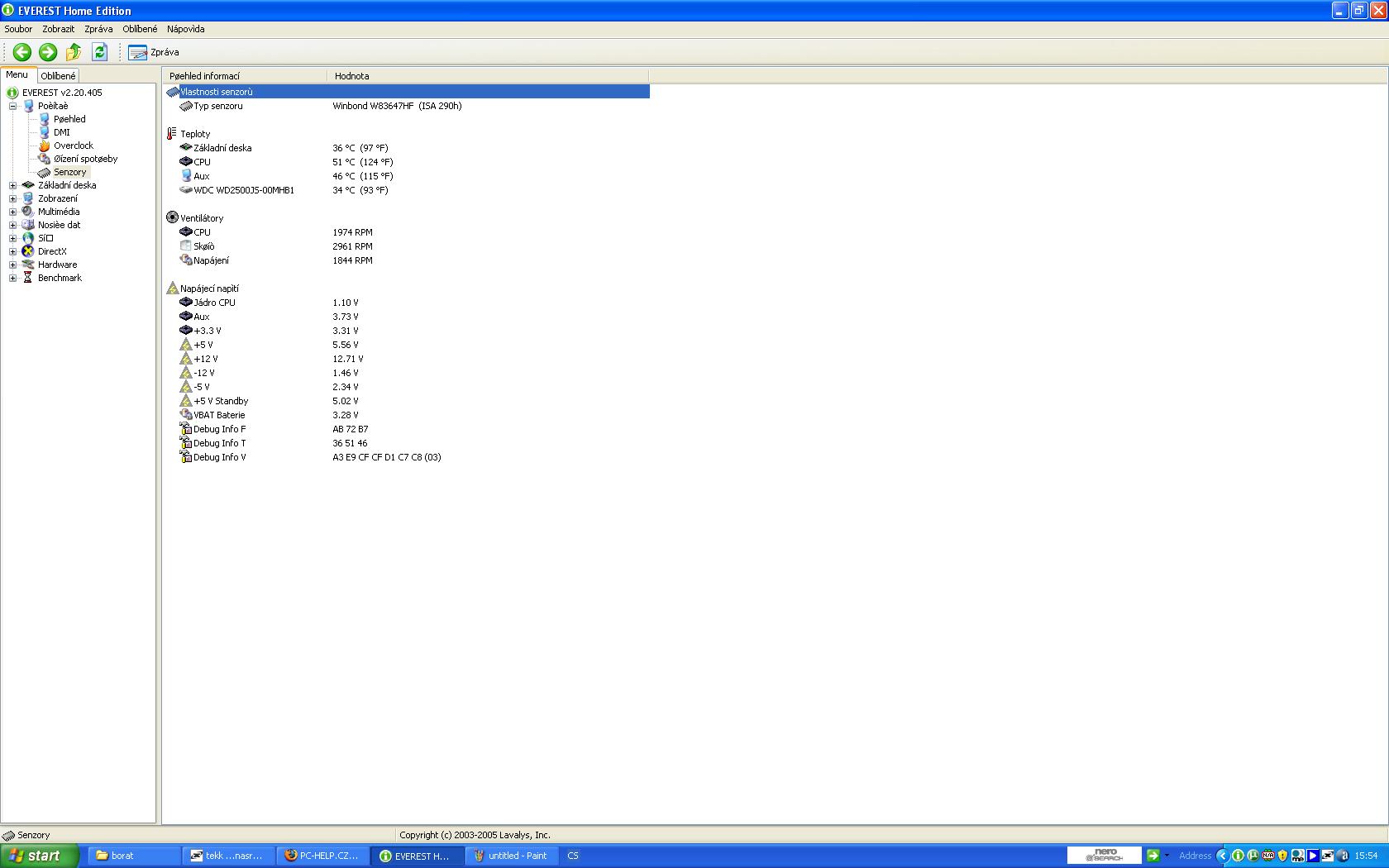Image resolution: width=1389 pixels, height=868 pixels.
Task: Open the Nápověda menu
Action: pos(185,29)
